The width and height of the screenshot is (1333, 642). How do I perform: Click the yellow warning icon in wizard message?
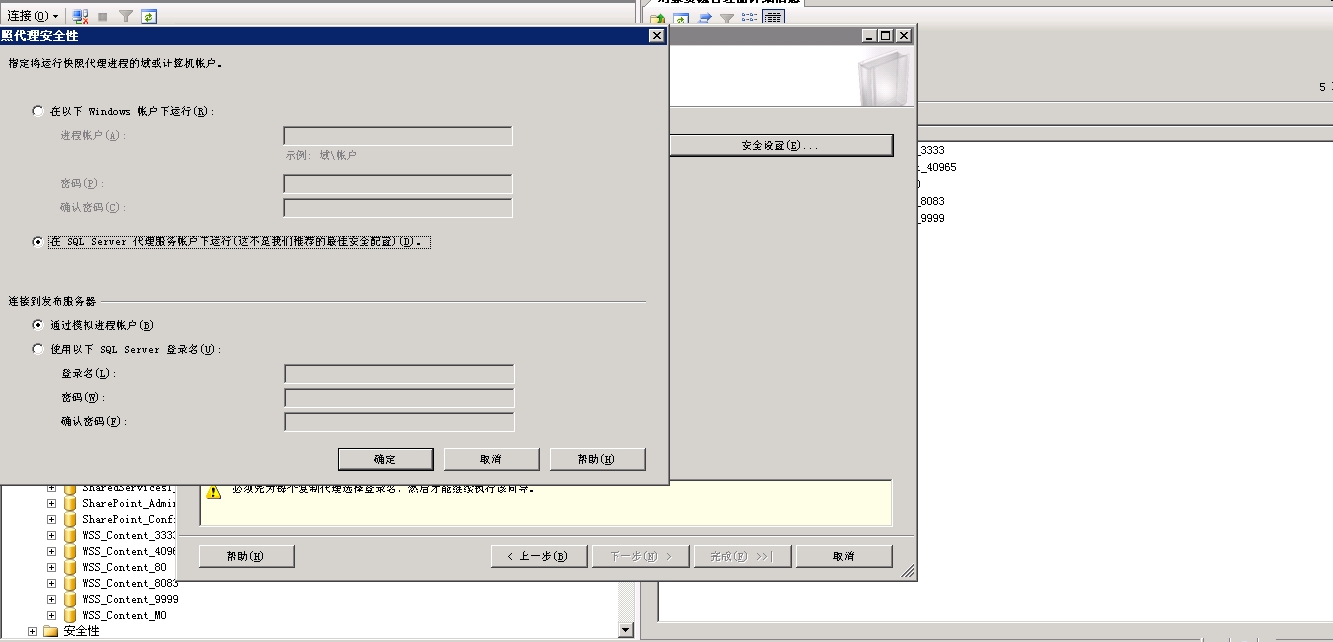pyautogui.click(x=214, y=491)
